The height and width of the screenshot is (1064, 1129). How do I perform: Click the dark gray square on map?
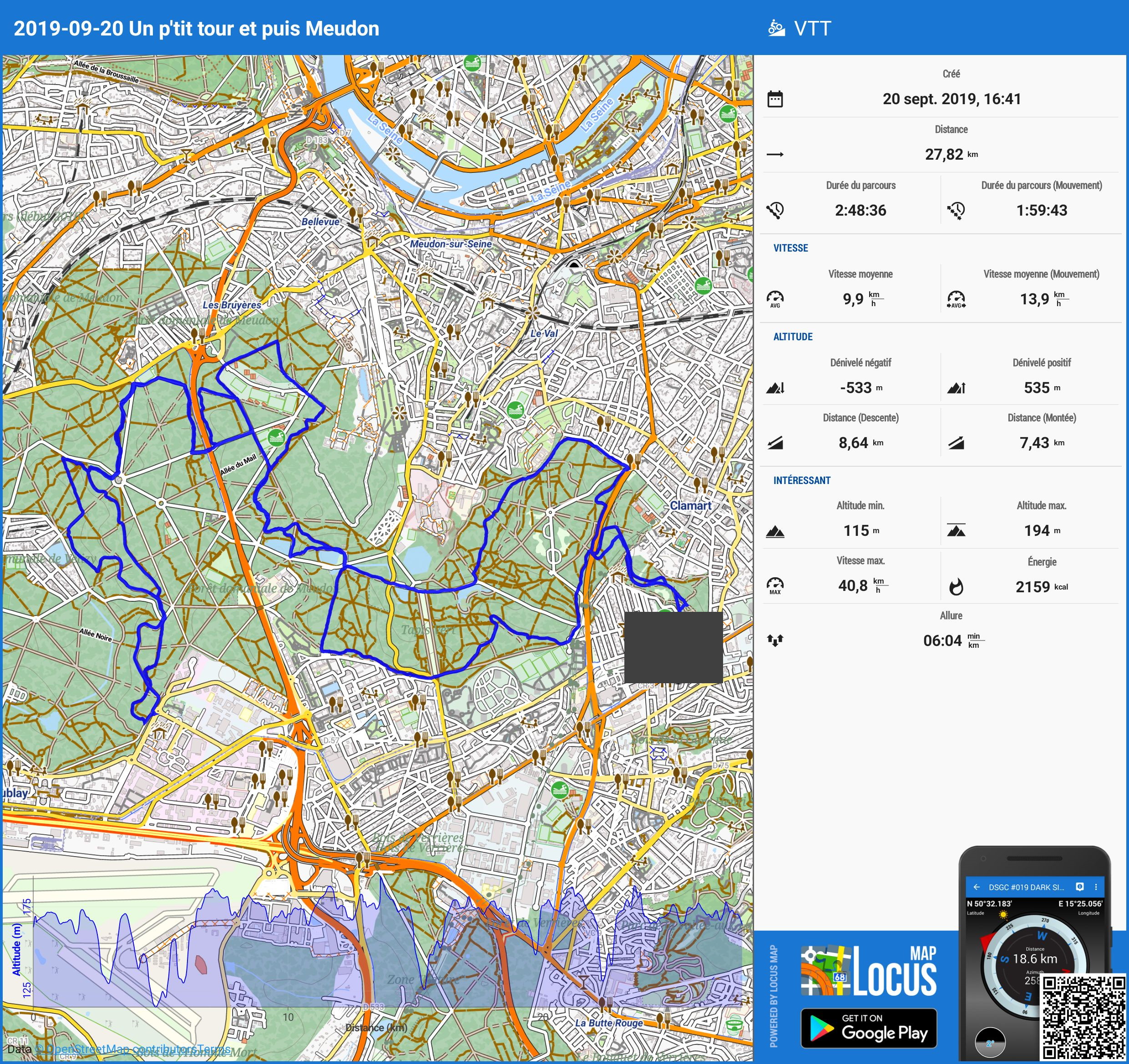[x=673, y=647]
